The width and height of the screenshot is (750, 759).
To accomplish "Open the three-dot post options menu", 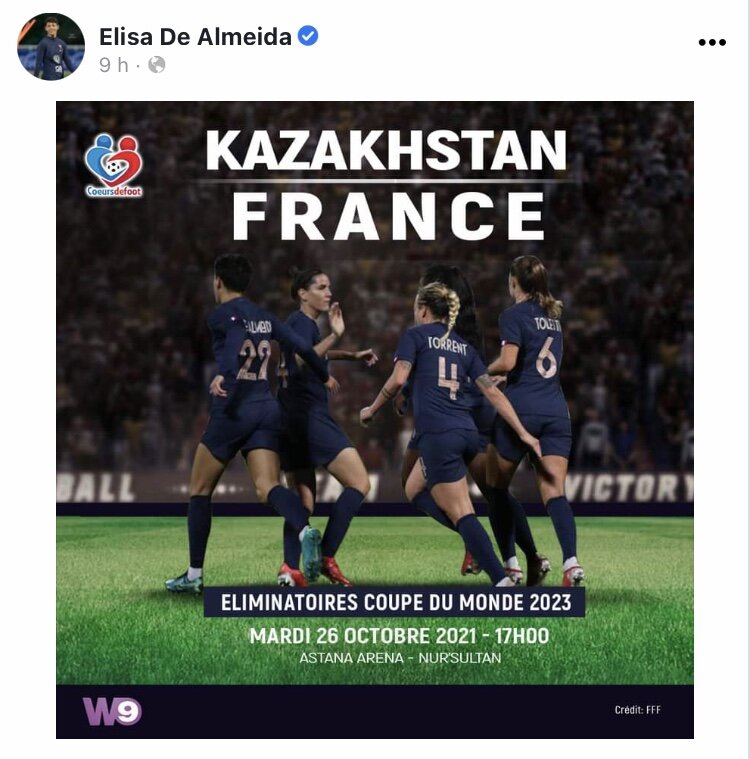I will 712,43.
